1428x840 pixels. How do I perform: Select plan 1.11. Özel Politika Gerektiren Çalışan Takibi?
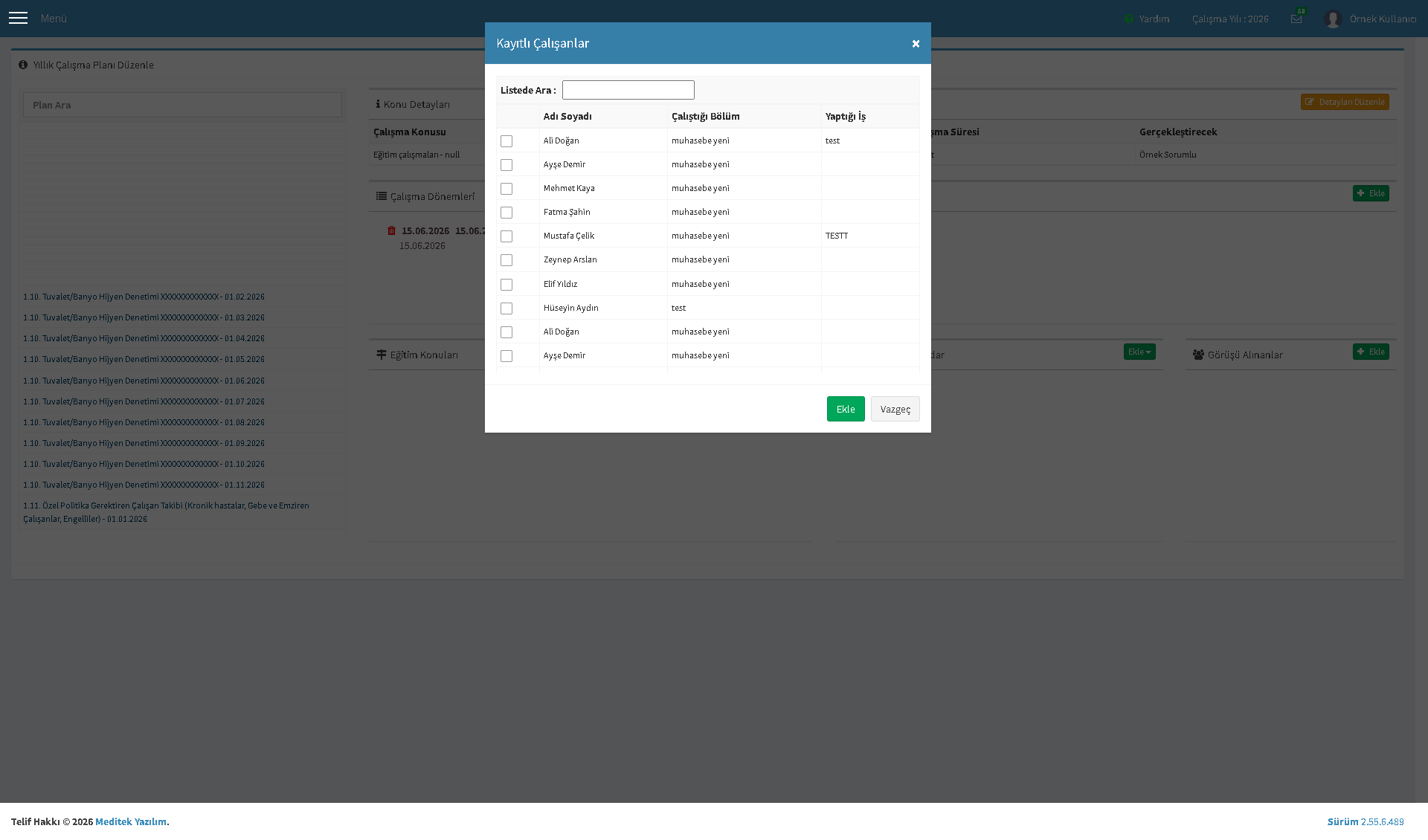click(x=166, y=512)
